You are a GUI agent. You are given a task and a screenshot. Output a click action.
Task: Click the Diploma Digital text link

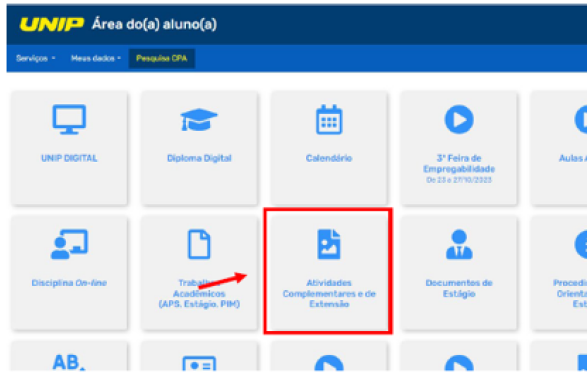click(x=199, y=158)
